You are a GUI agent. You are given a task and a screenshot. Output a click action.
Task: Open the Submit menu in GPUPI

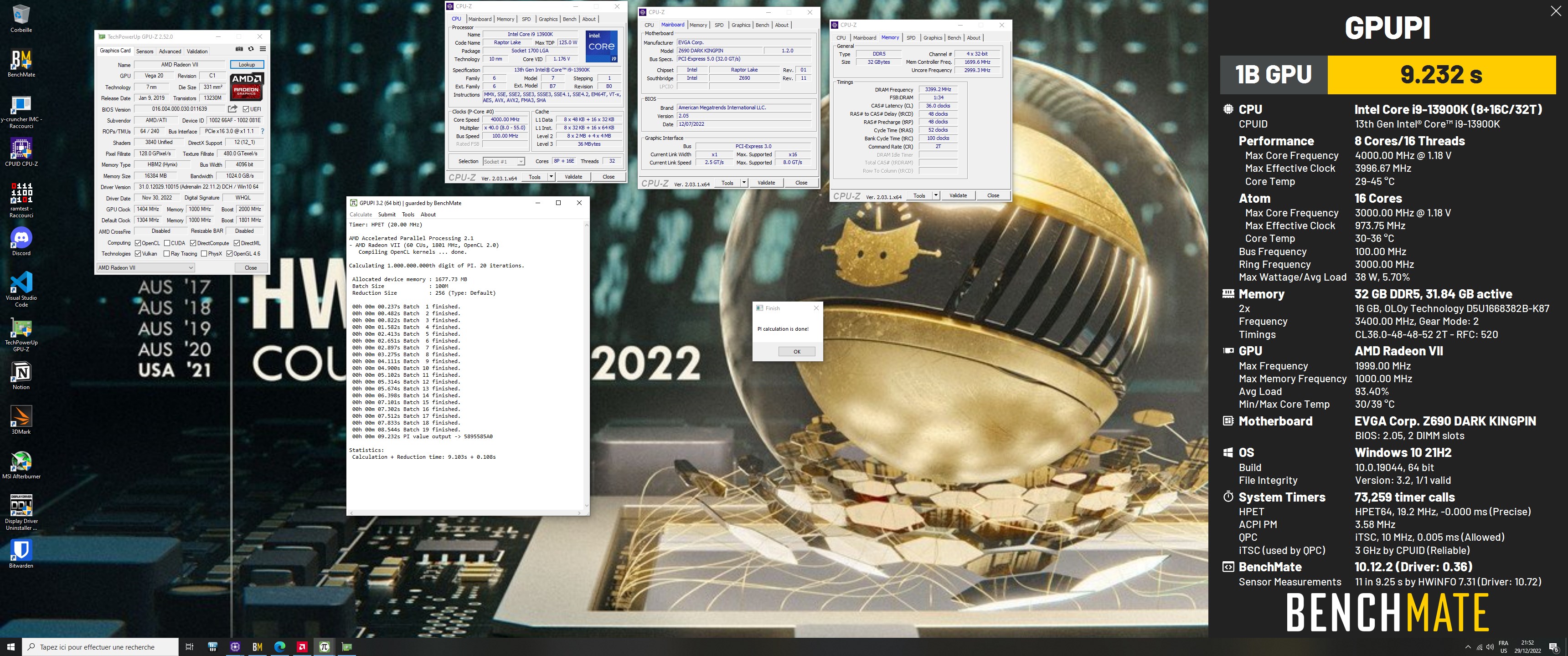pos(387,214)
